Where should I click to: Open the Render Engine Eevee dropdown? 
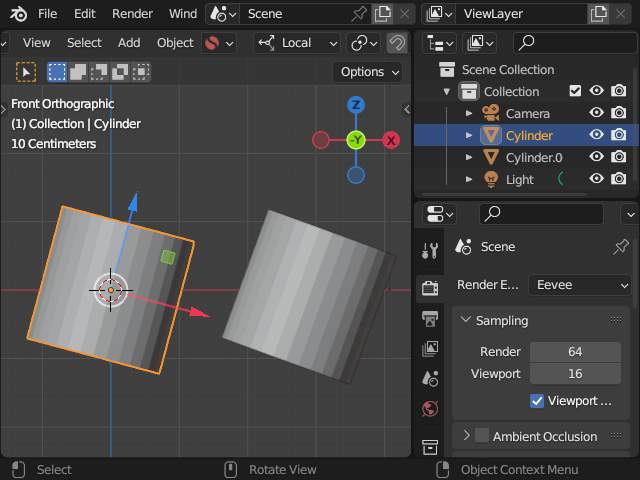tap(580, 285)
